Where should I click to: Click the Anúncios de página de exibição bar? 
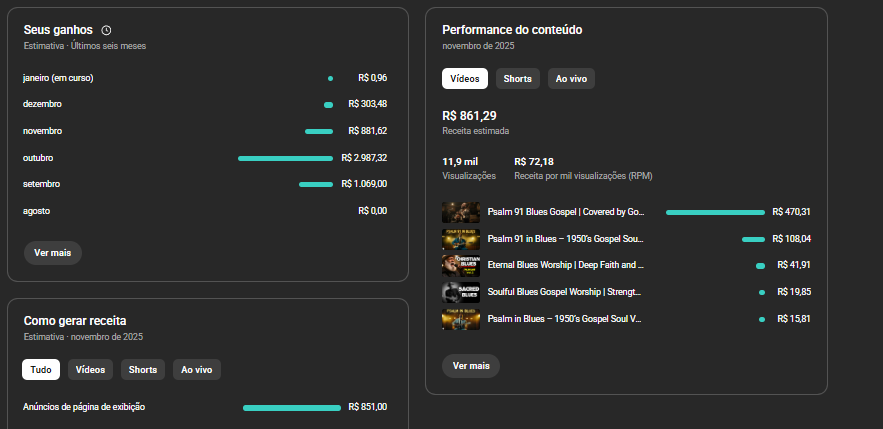tap(291, 407)
